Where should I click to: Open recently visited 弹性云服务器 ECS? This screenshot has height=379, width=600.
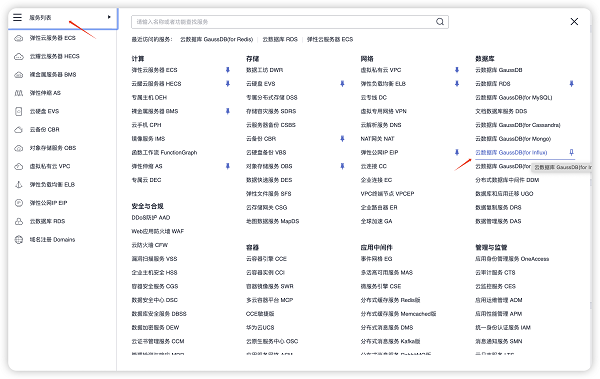(330, 39)
